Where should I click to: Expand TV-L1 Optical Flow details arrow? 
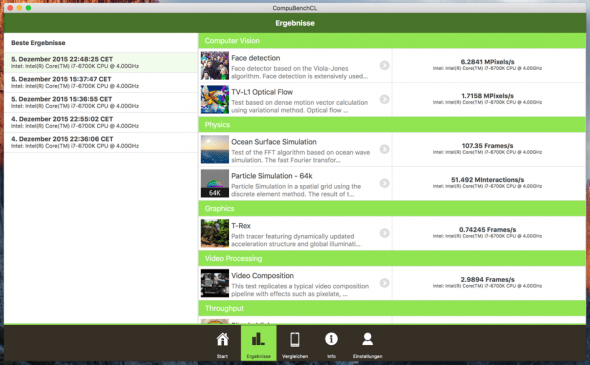[x=384, y=99]
